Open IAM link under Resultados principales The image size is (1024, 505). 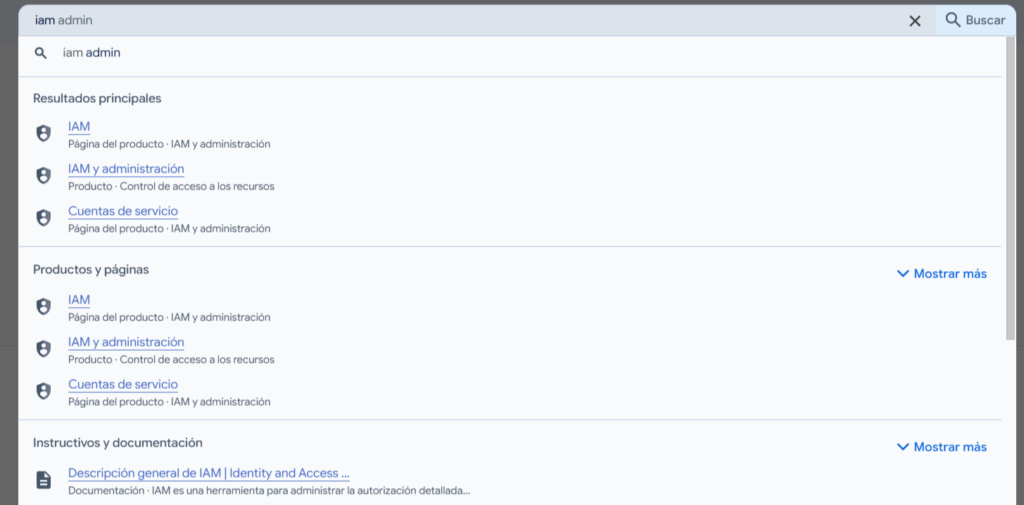79,126
